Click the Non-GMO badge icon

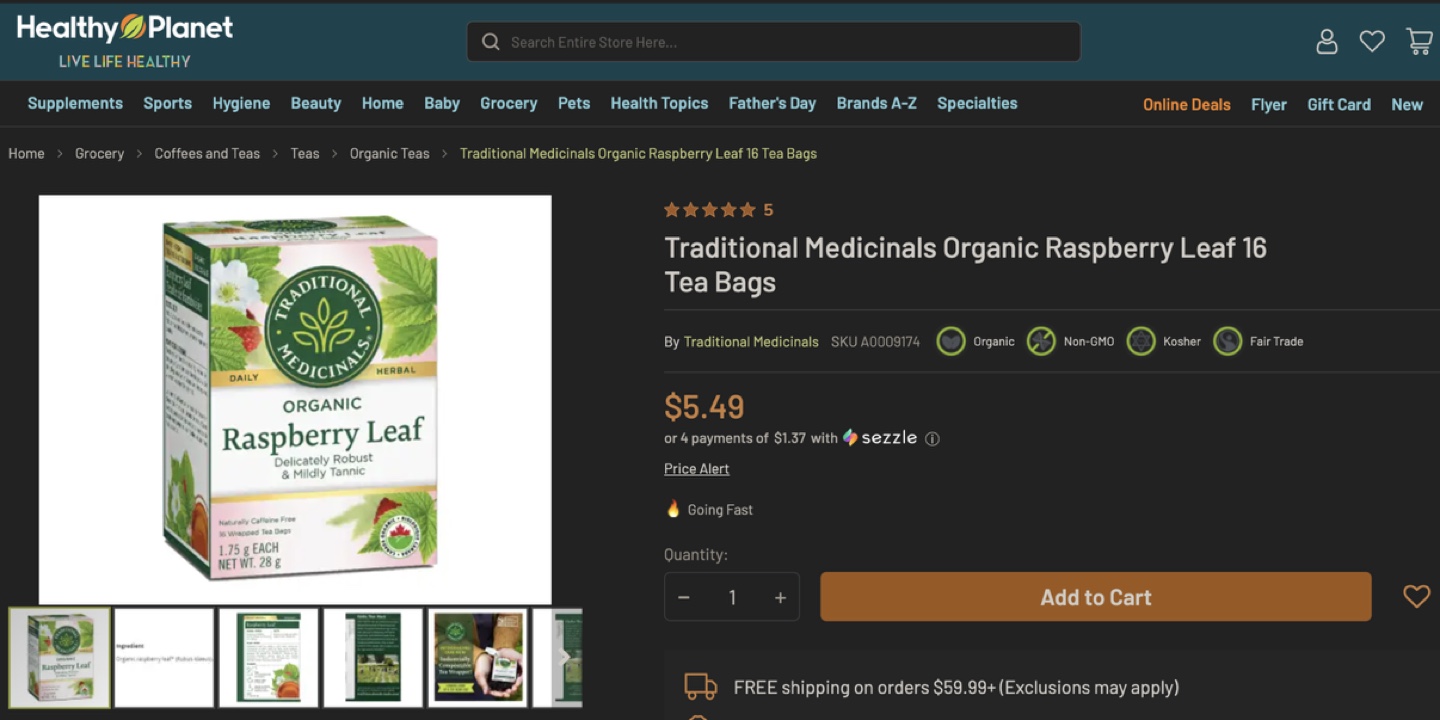(x=1041, y=342)
